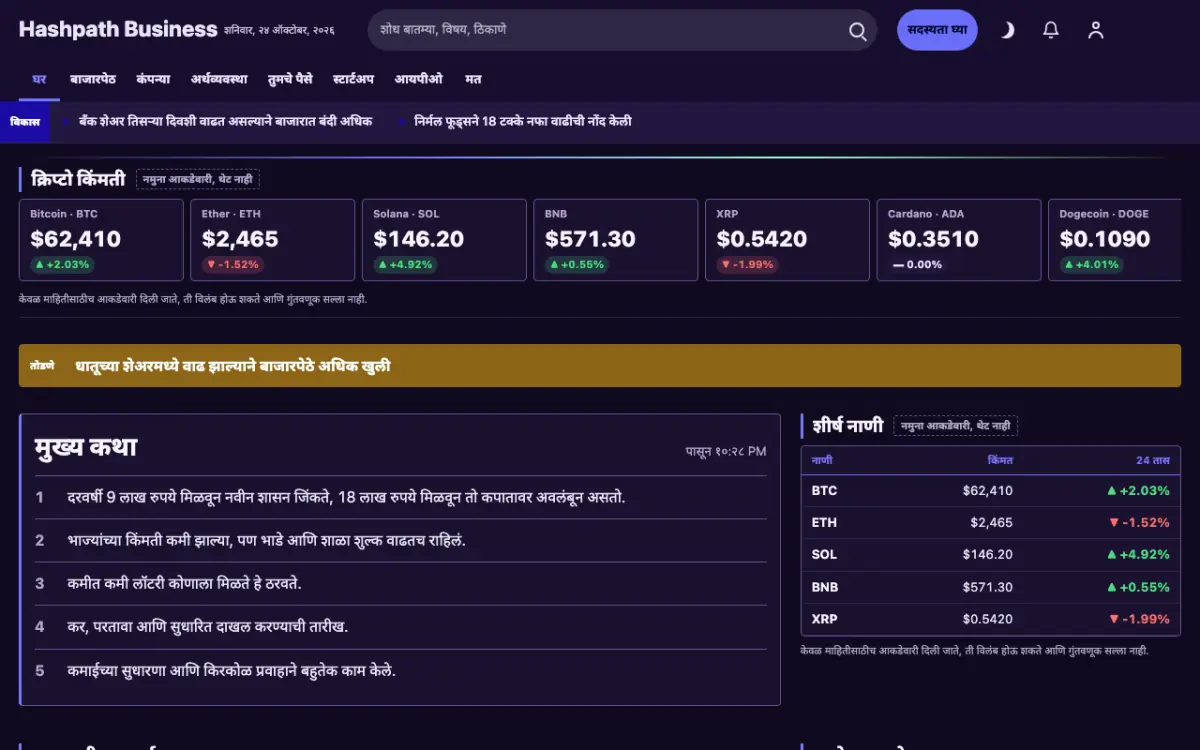Open story four about कर, परतावा
Viewport: 1200px width, 750px height.
point(207,627)
